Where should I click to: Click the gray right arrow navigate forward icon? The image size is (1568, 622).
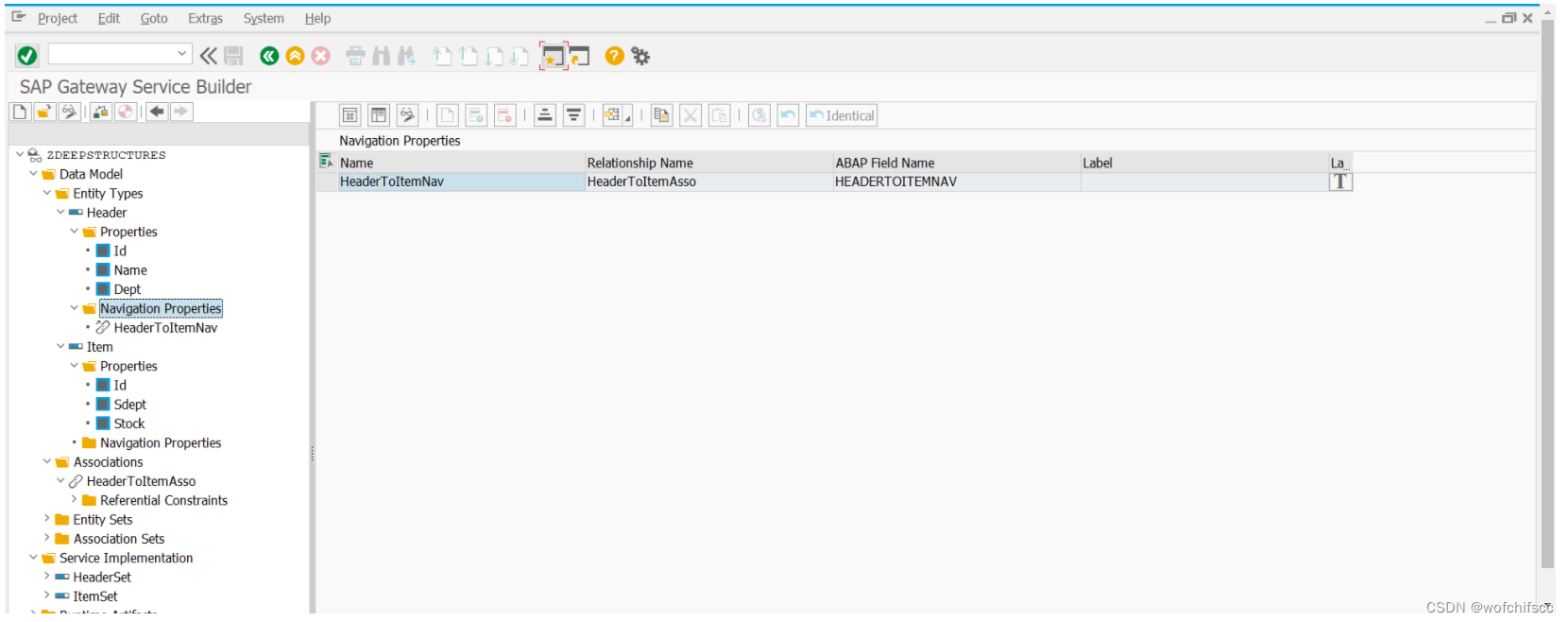pos(181,112)
